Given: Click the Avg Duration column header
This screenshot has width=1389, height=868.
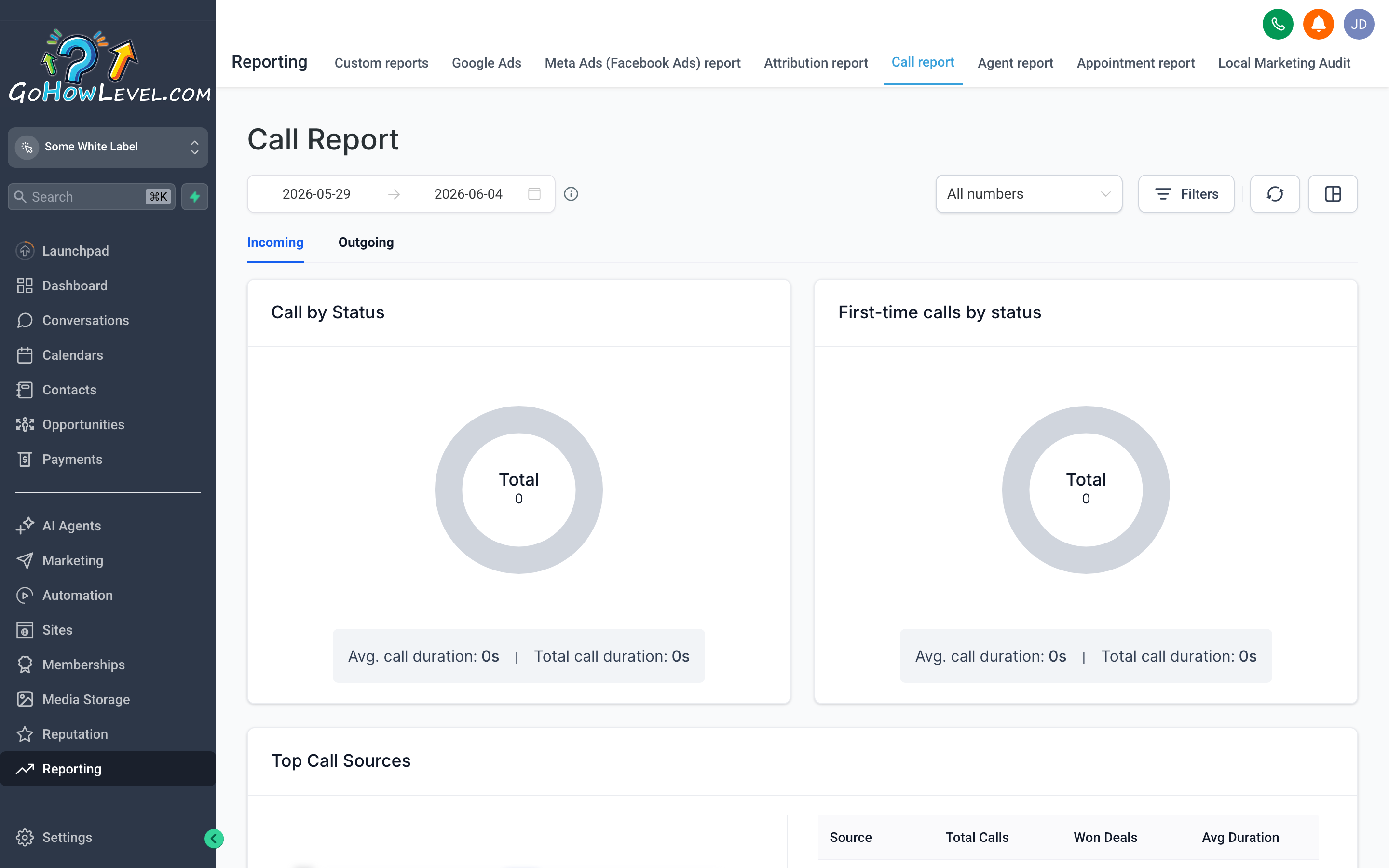Looking at the screenshot, I should 1240,838.
